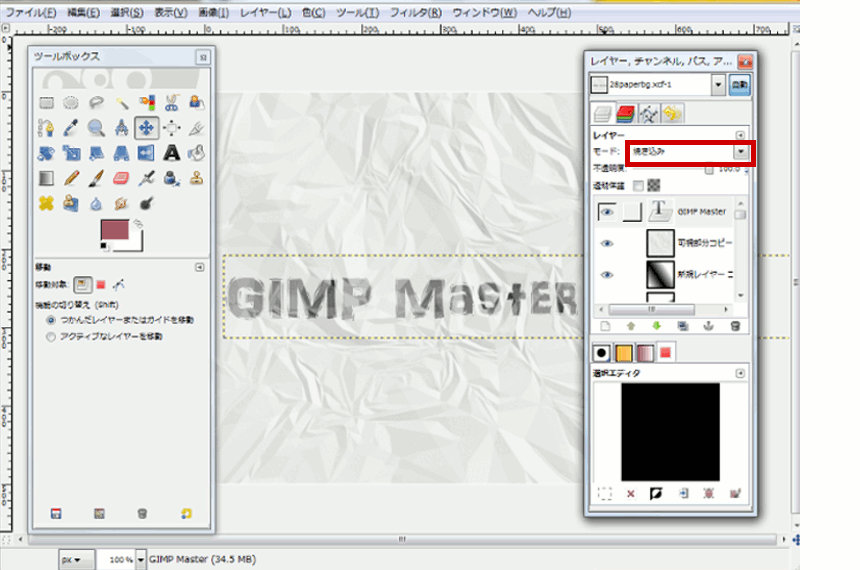This screenshot has width=860, height=570.
Task: Select the Flip tool
Action: pos(146,153)
